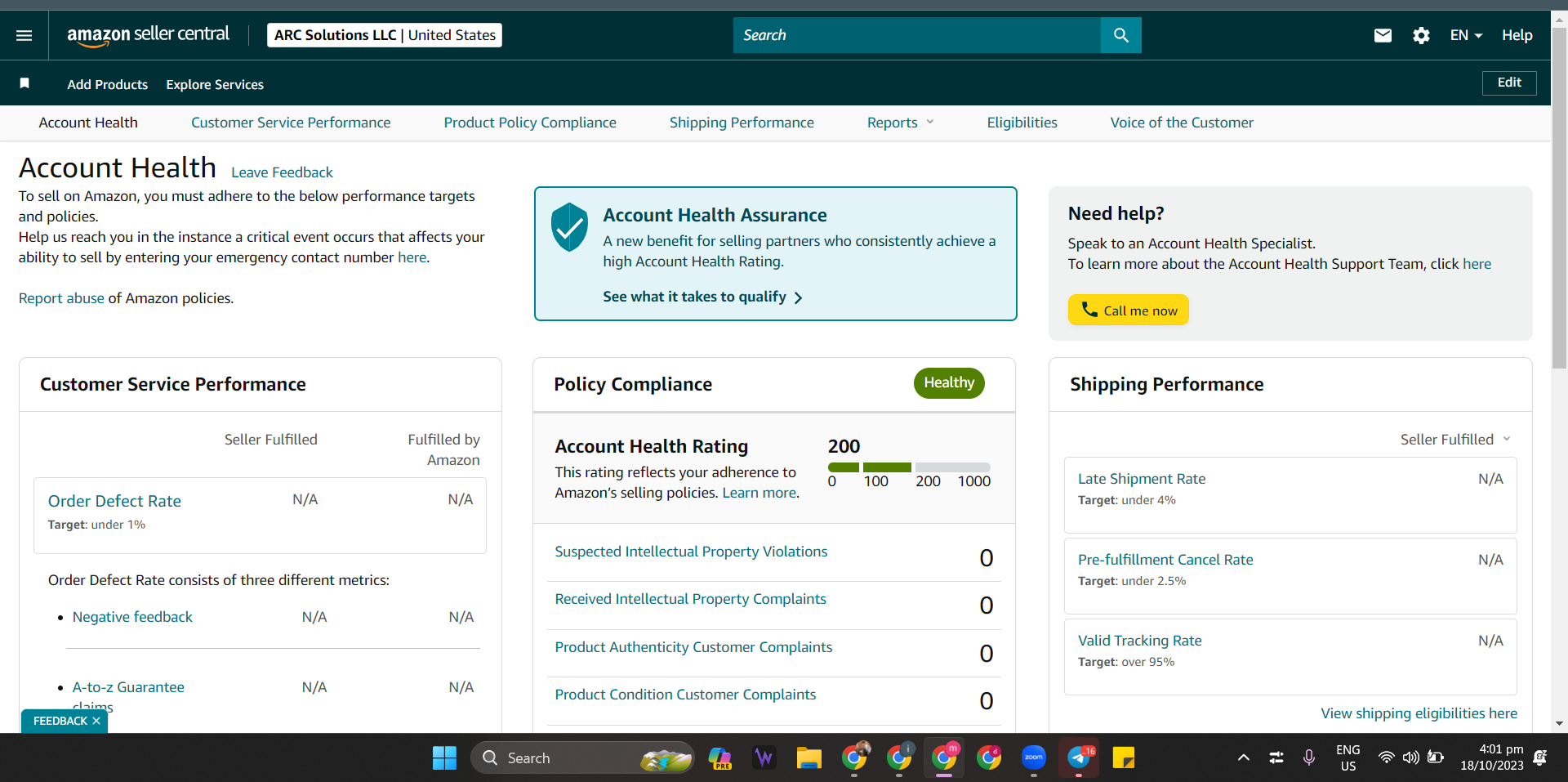Viewport: 1568px width, 782px height.
Task: Open the notification bell in taskbar
Action: (x=1540, y=757)
